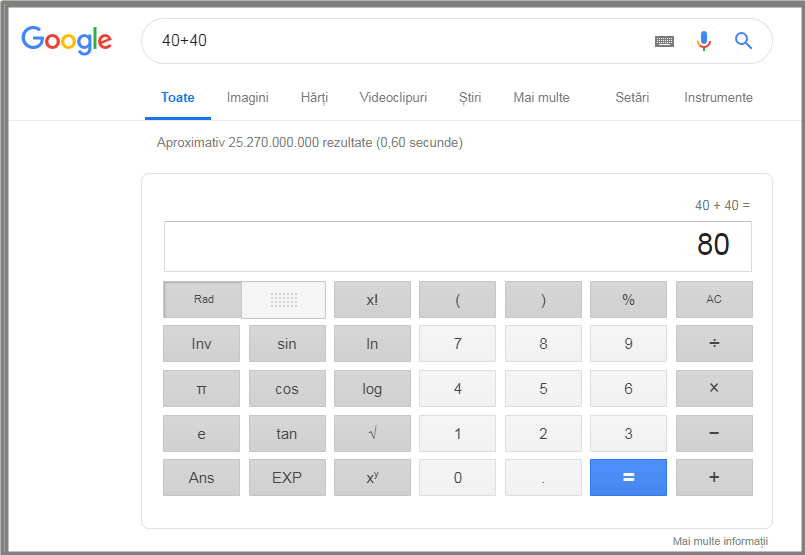Click the expression history 40 + 40 =

pos(722,205)
